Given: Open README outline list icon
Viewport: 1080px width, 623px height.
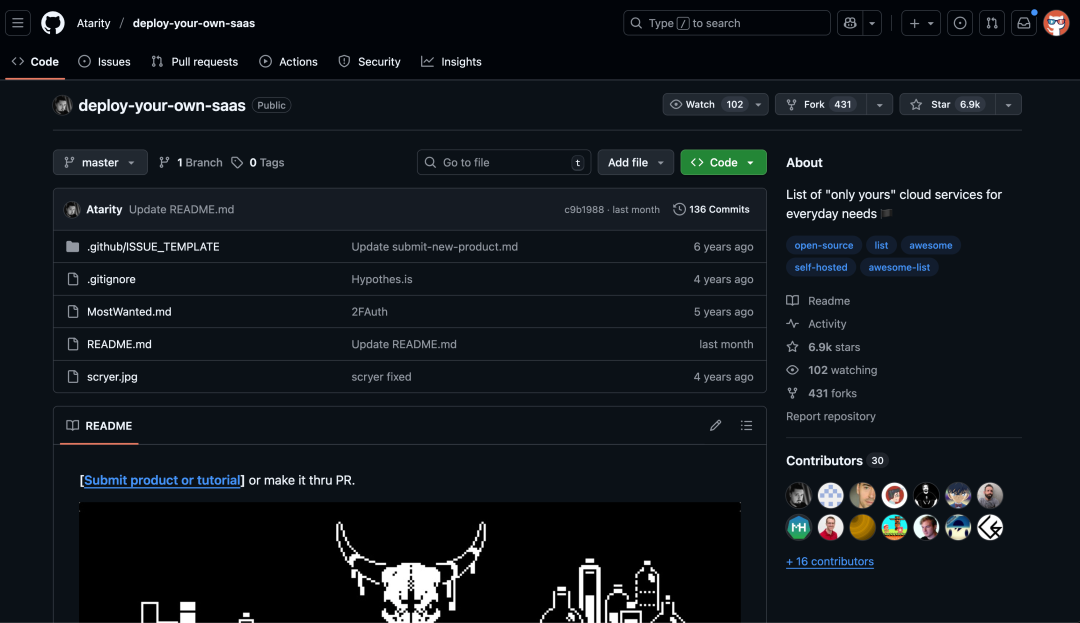Looking at the screenshot, I should (746, 425).
